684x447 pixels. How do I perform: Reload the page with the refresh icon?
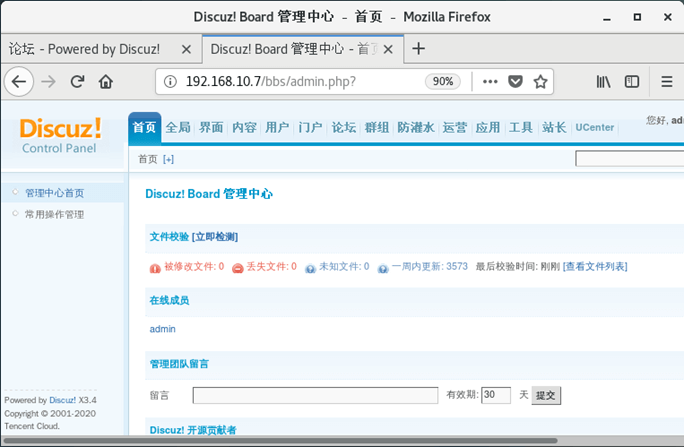pyautogui.click(x=77, y=82)
